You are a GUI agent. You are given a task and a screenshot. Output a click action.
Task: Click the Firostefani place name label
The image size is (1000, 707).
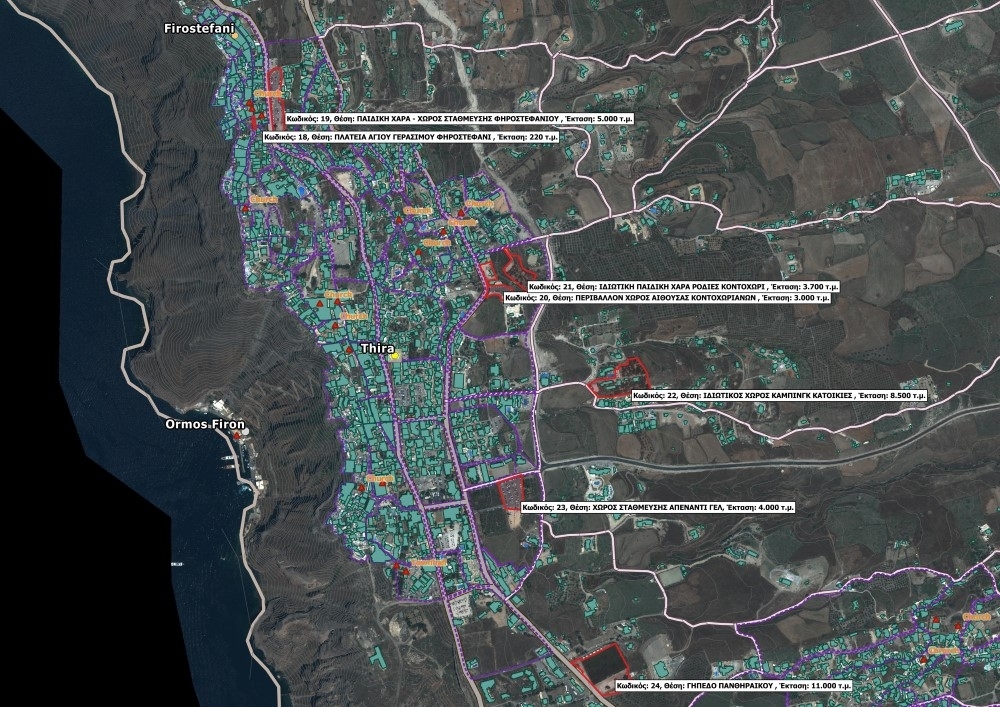(199, 29)
